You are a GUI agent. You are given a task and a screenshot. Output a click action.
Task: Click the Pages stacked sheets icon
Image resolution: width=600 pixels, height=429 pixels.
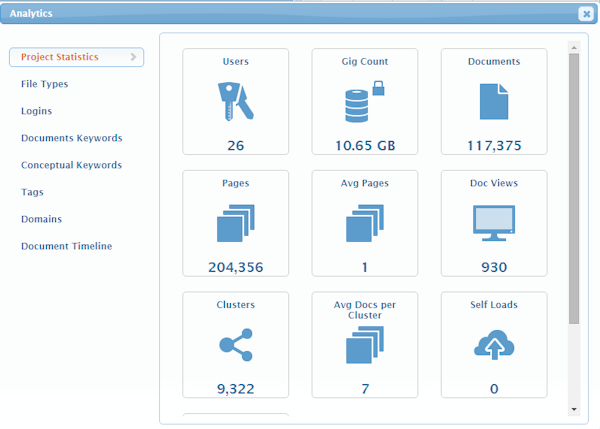pyautogui.click(x=235, y=223)
